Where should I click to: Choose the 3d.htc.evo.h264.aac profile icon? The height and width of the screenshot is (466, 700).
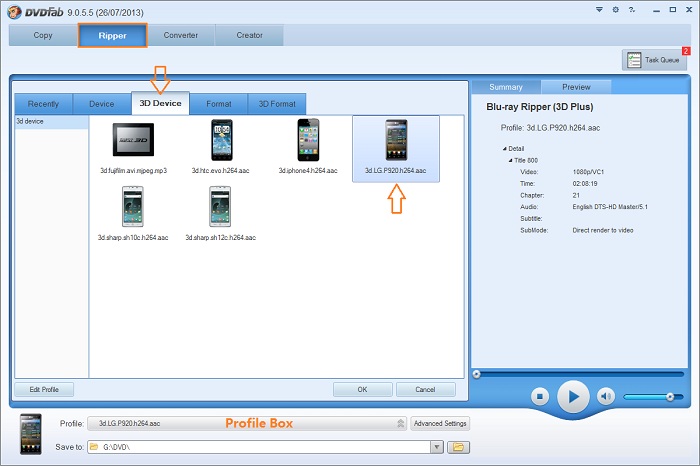[221, 140]
